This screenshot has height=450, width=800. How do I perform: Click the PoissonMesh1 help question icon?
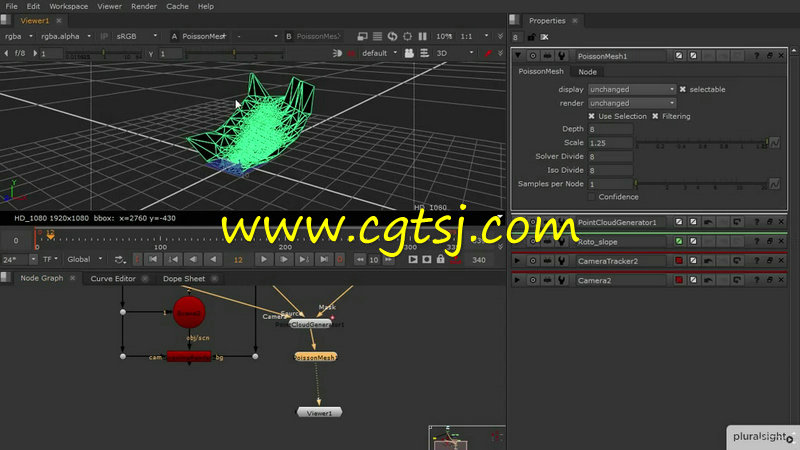tap(756, 56)
